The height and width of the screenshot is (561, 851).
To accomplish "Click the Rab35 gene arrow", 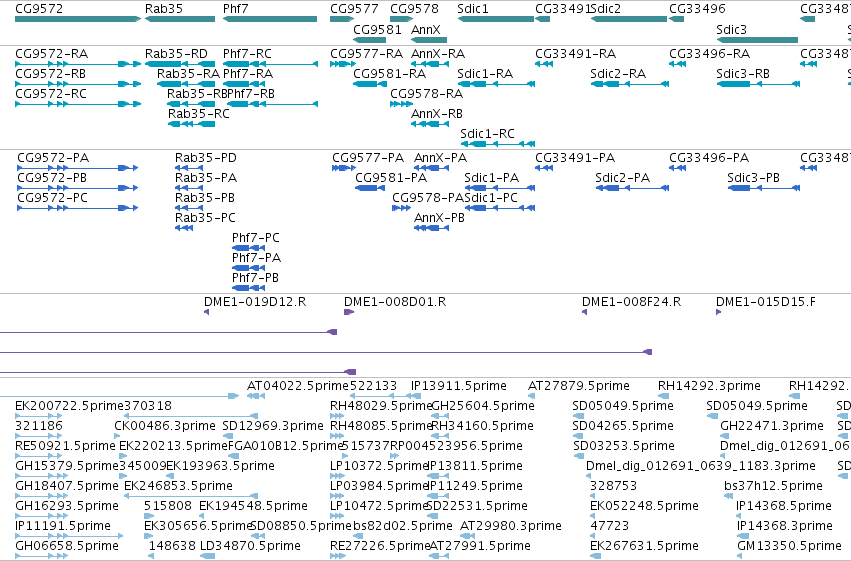I will [x=180, y=19].
